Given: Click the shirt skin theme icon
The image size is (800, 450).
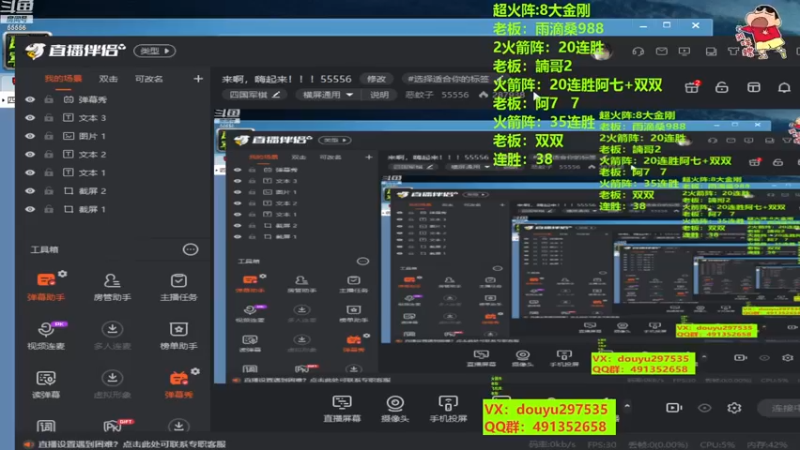Looking at the screenshot, I should tap(733, 52).
